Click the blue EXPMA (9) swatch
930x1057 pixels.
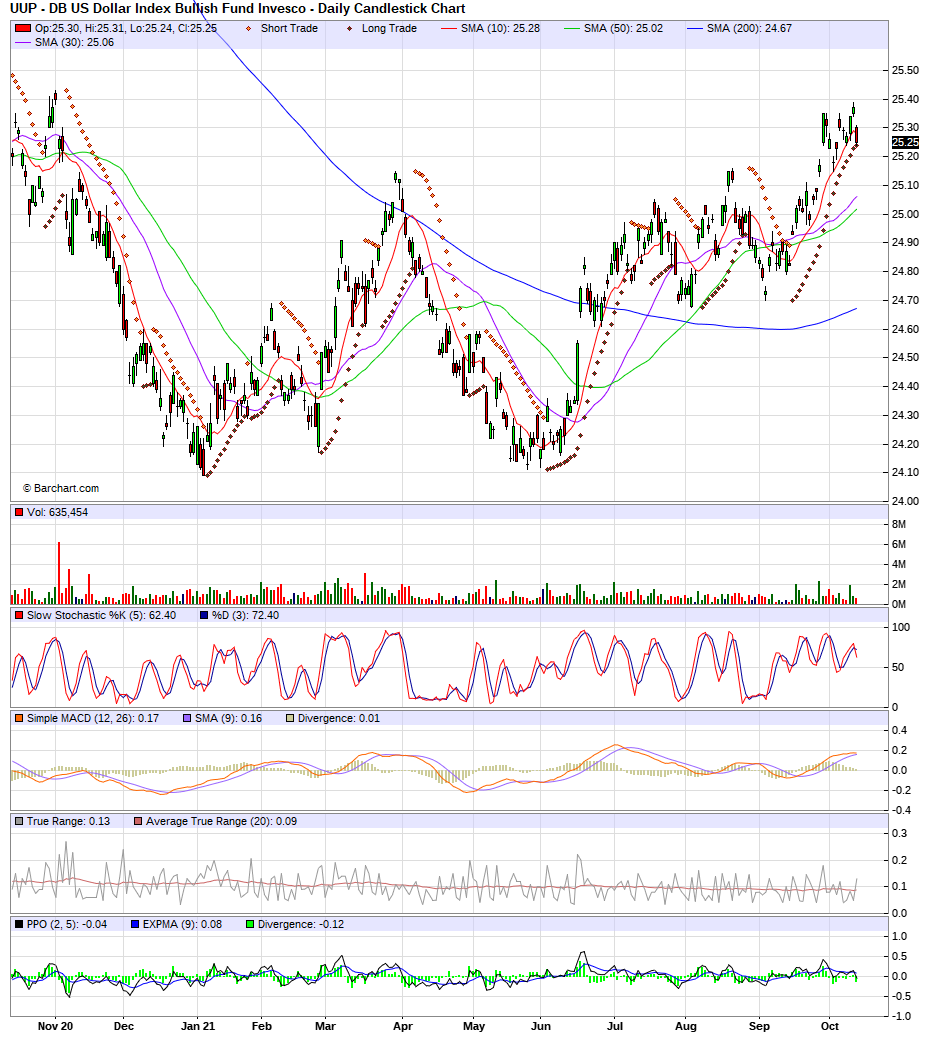click(x=135, y=925)
